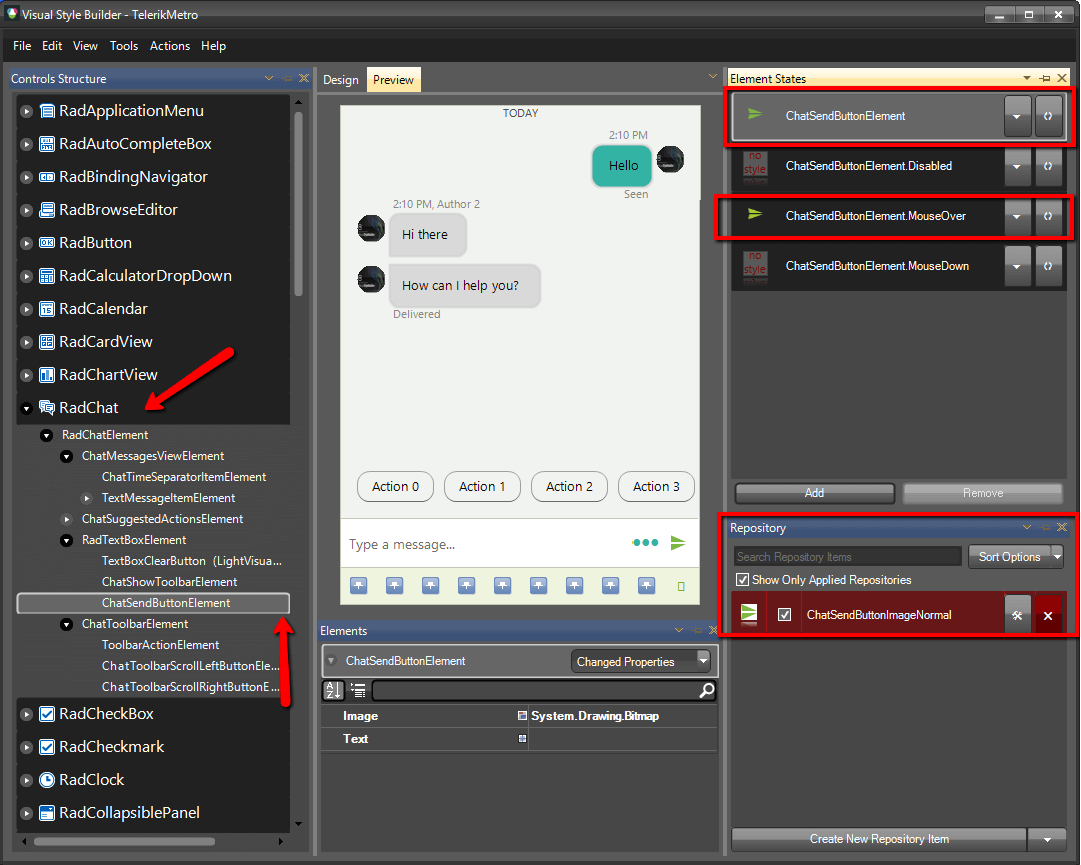Click the alphabetical sort icon in Elements panel
The image size is (1081, 865).
[x=332, y=690]
